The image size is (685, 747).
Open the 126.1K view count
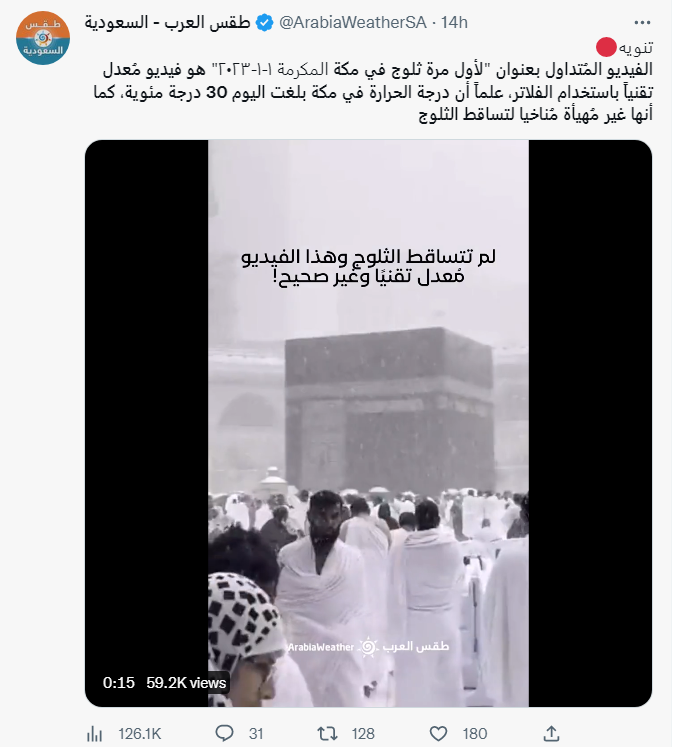click(140, 734)
